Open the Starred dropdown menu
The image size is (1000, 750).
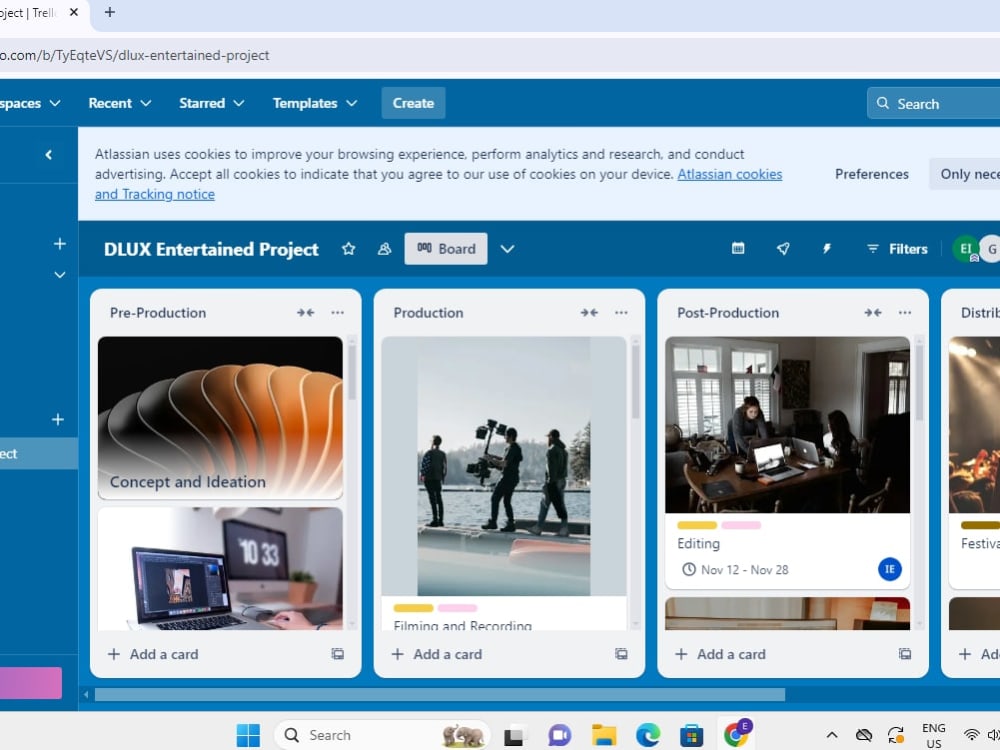211,103
